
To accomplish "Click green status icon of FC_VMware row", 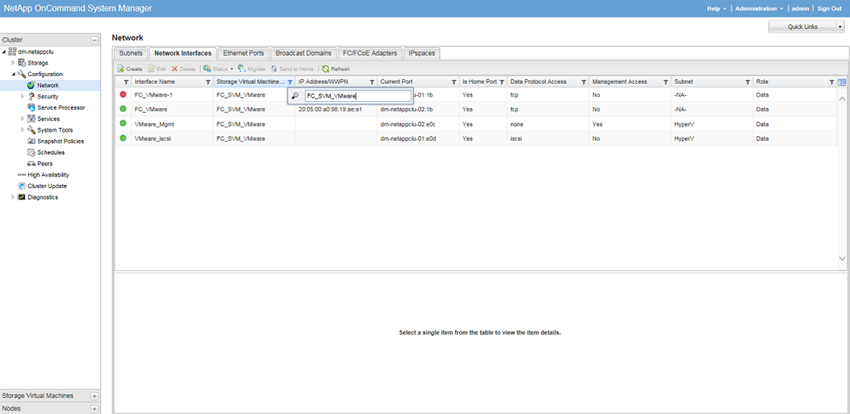I will pyautogui.click(x=123, y=109).
